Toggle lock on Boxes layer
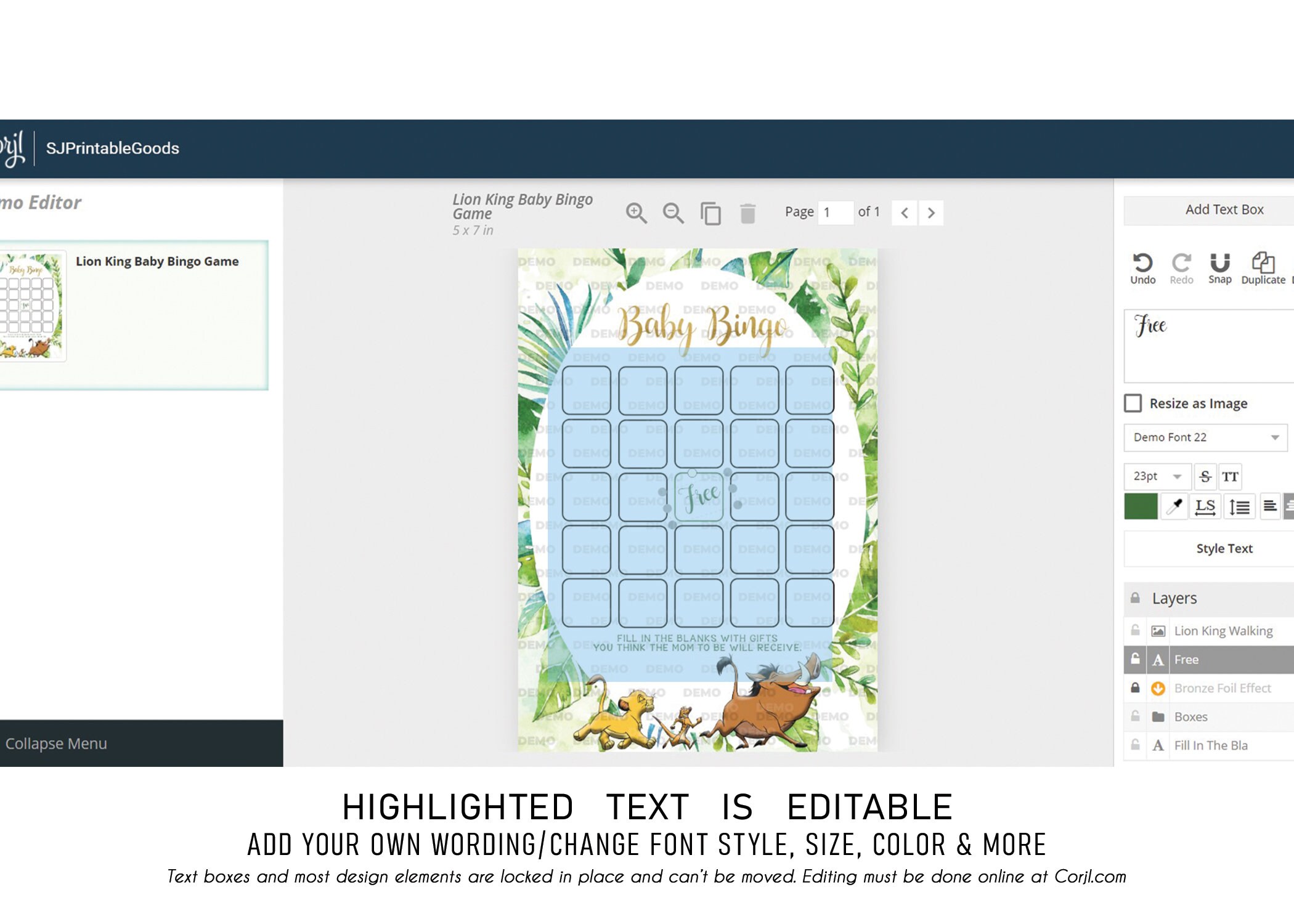 tap(1135, 716)
